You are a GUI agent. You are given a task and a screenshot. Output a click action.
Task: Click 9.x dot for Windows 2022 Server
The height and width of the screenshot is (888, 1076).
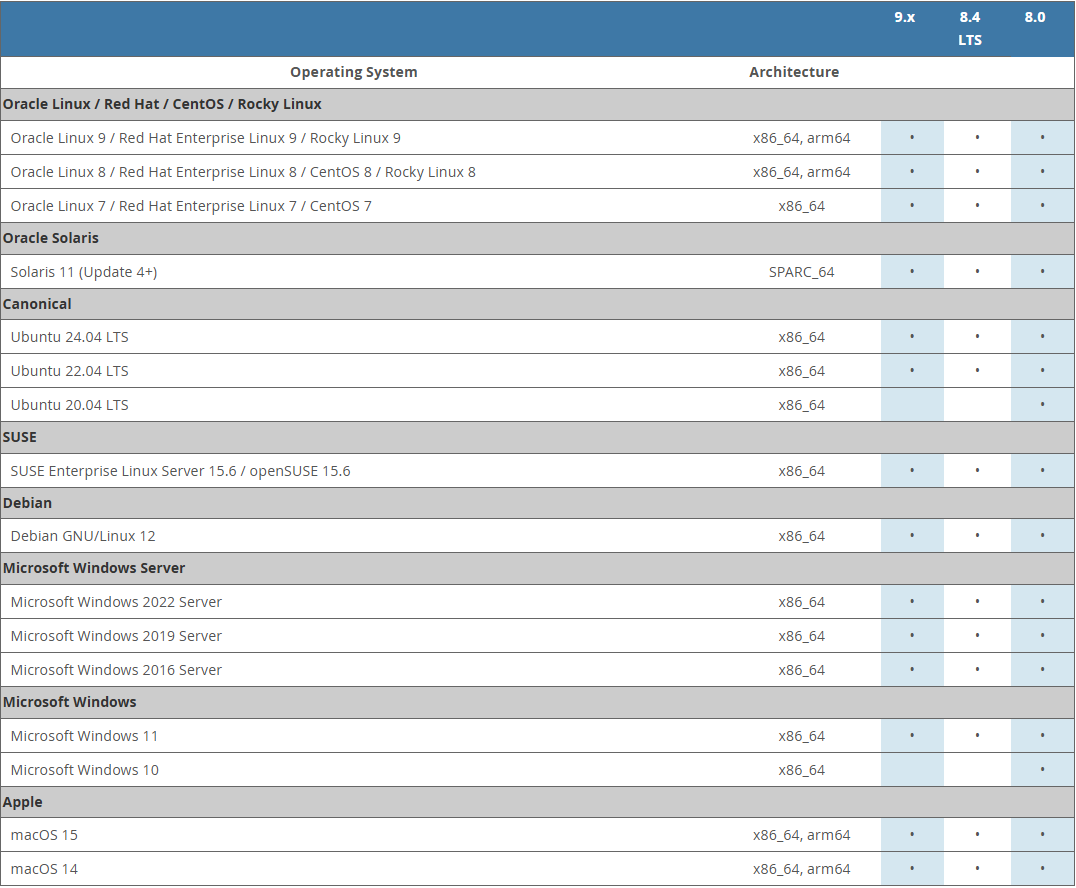pyautogui.click(x=912, y=601)
